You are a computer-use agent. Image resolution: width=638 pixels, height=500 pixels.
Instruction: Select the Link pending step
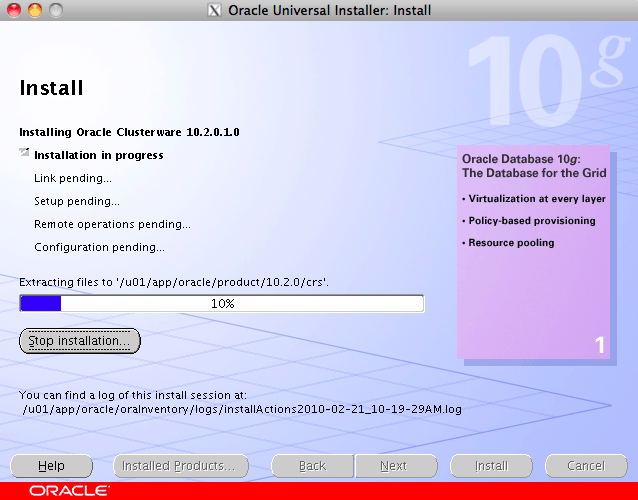pos(73,178)
